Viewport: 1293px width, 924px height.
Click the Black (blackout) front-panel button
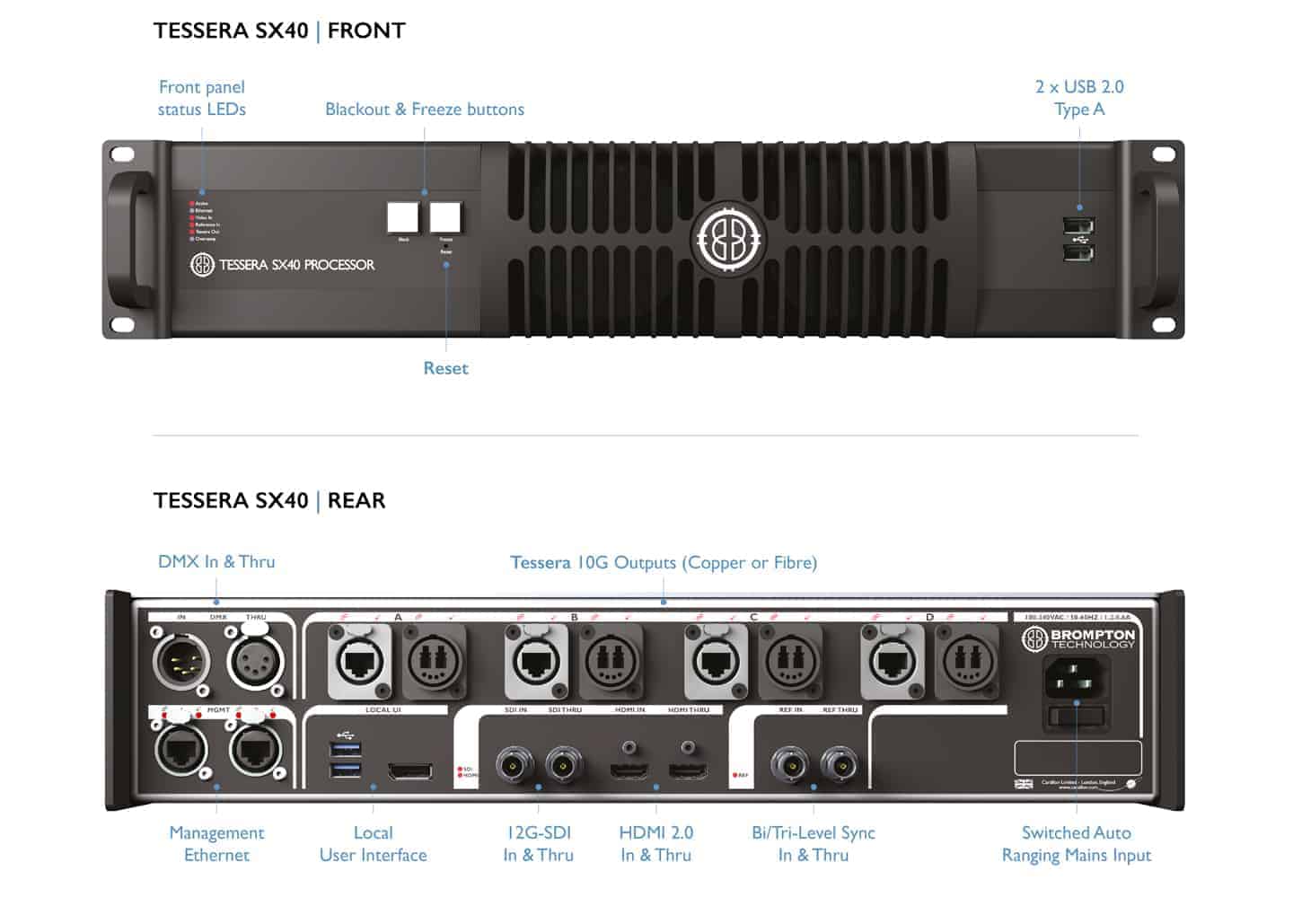403,217
